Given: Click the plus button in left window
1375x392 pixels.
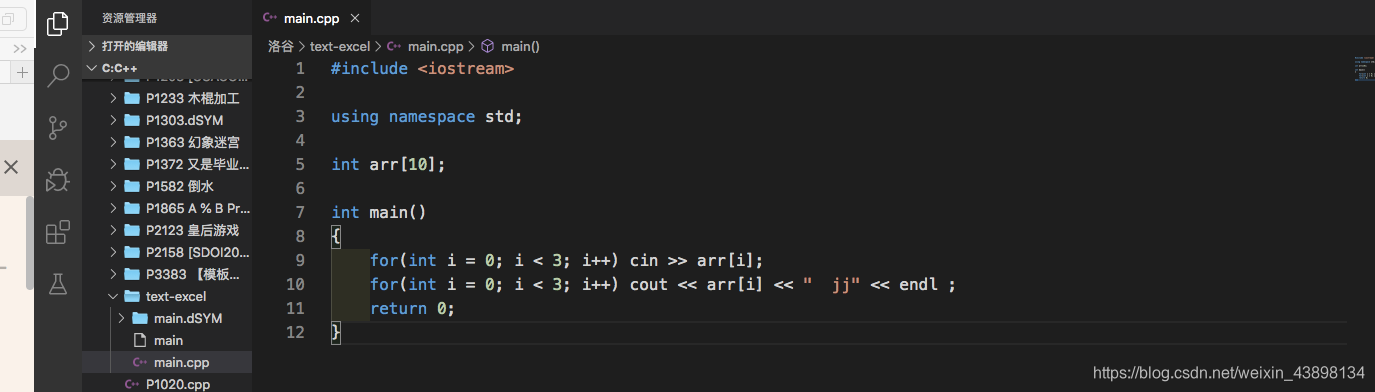Looking at the screenshot, I should click(22, 73).
